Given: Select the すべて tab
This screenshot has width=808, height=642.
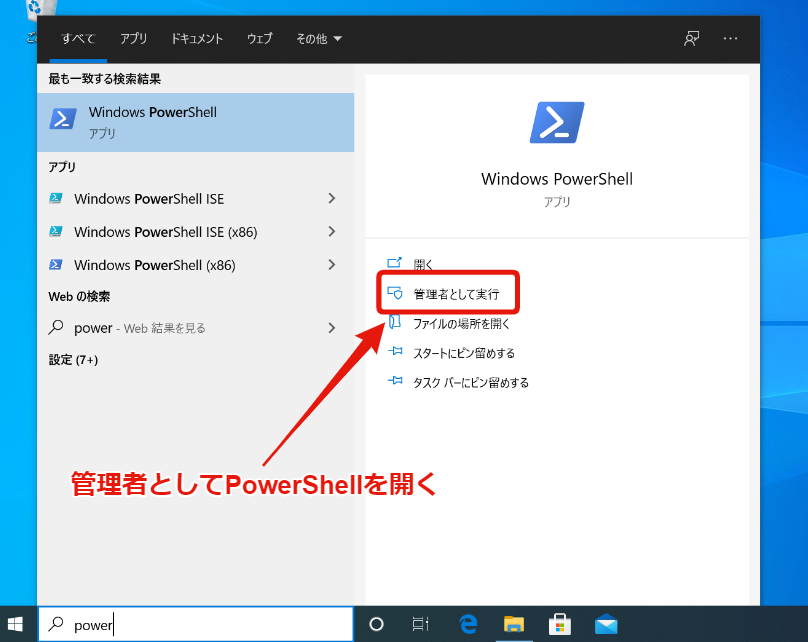Looking at the screenshot, I should 78,39.
